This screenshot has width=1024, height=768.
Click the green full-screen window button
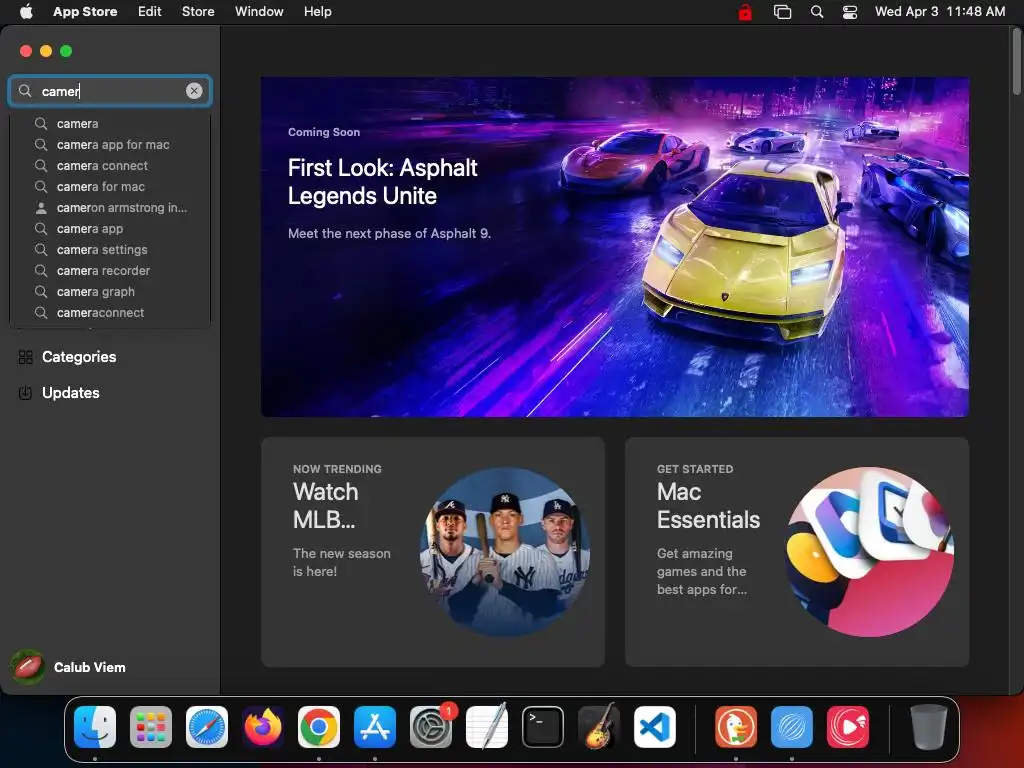(66, 51)
